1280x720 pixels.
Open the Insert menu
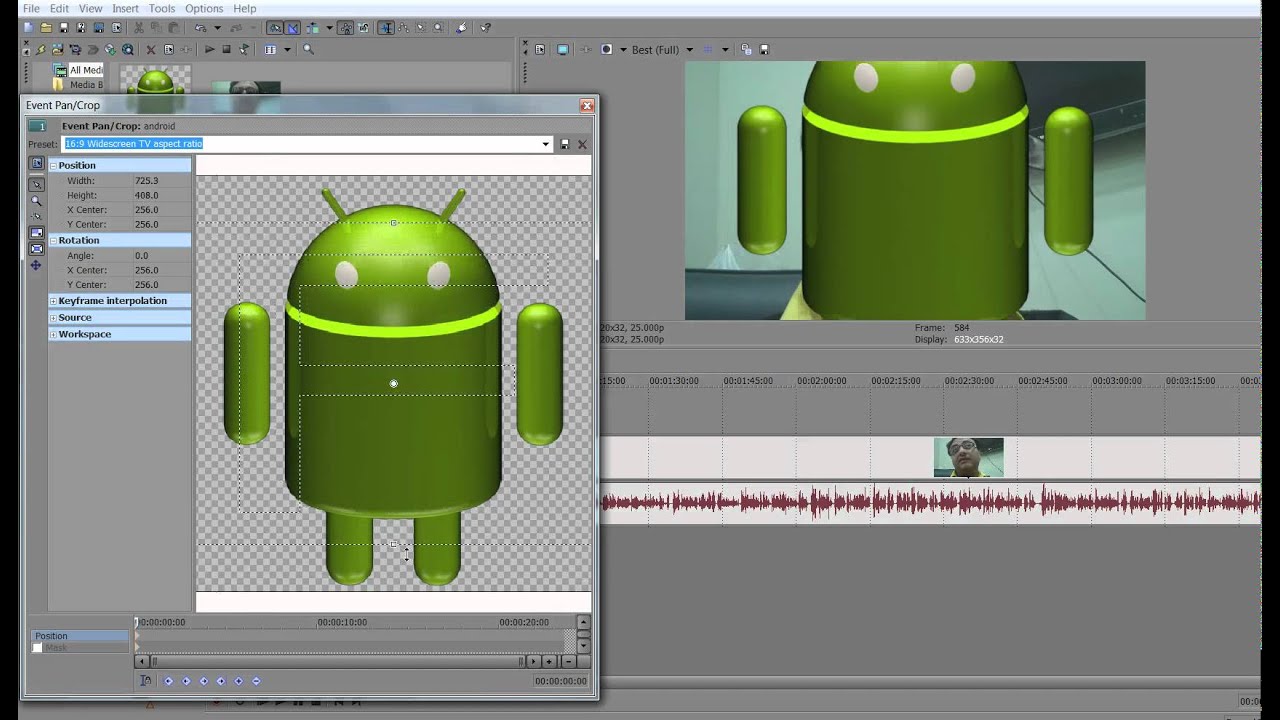click(x=126, y=9)
